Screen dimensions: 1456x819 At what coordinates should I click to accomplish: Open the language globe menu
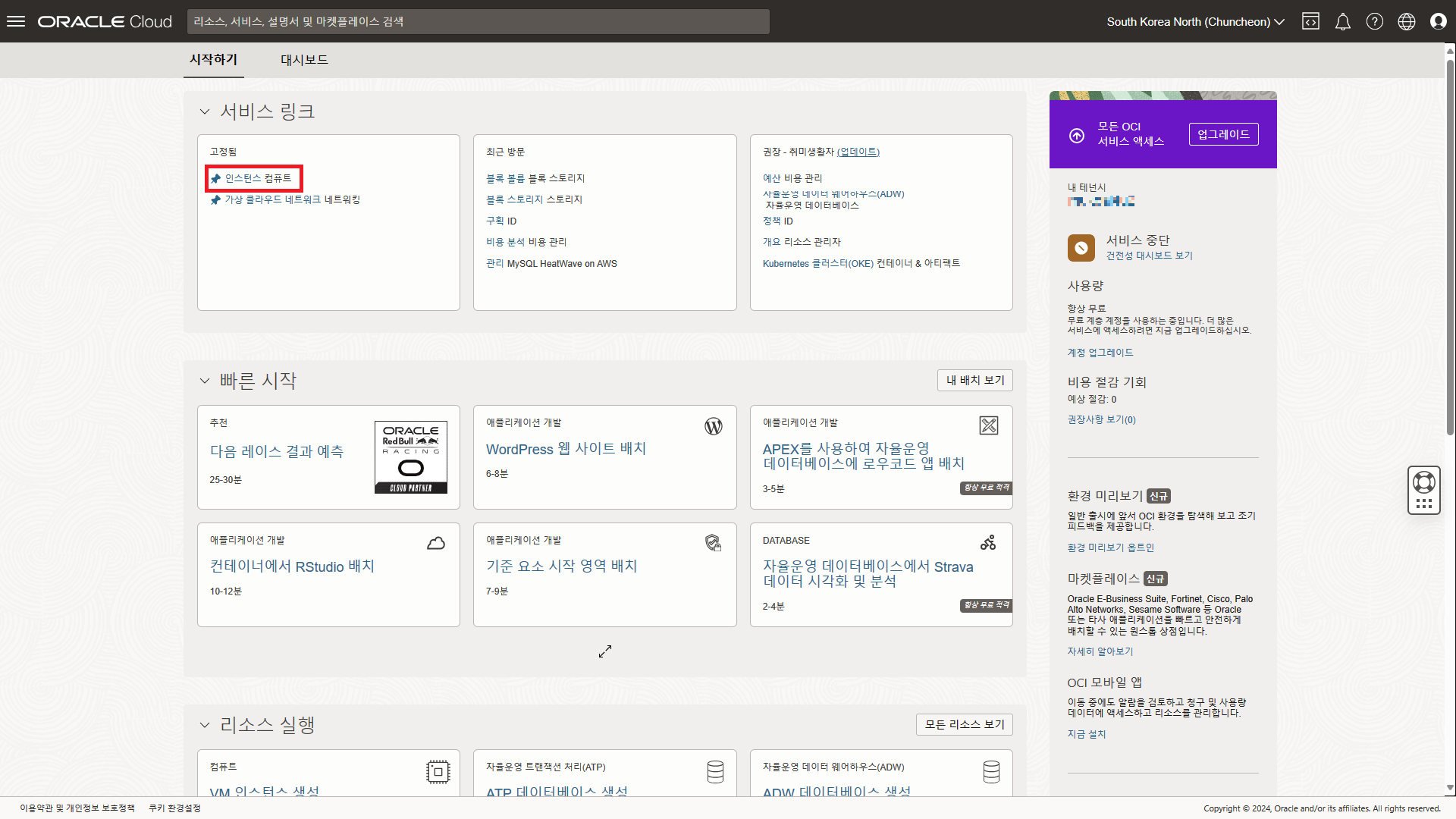(1406, 21)
